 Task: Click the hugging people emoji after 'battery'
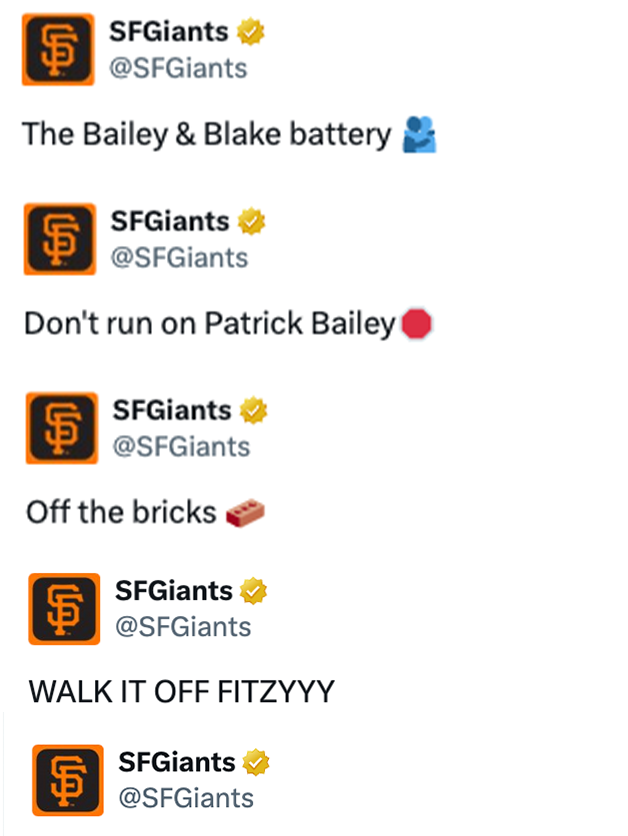pos(420,134)
